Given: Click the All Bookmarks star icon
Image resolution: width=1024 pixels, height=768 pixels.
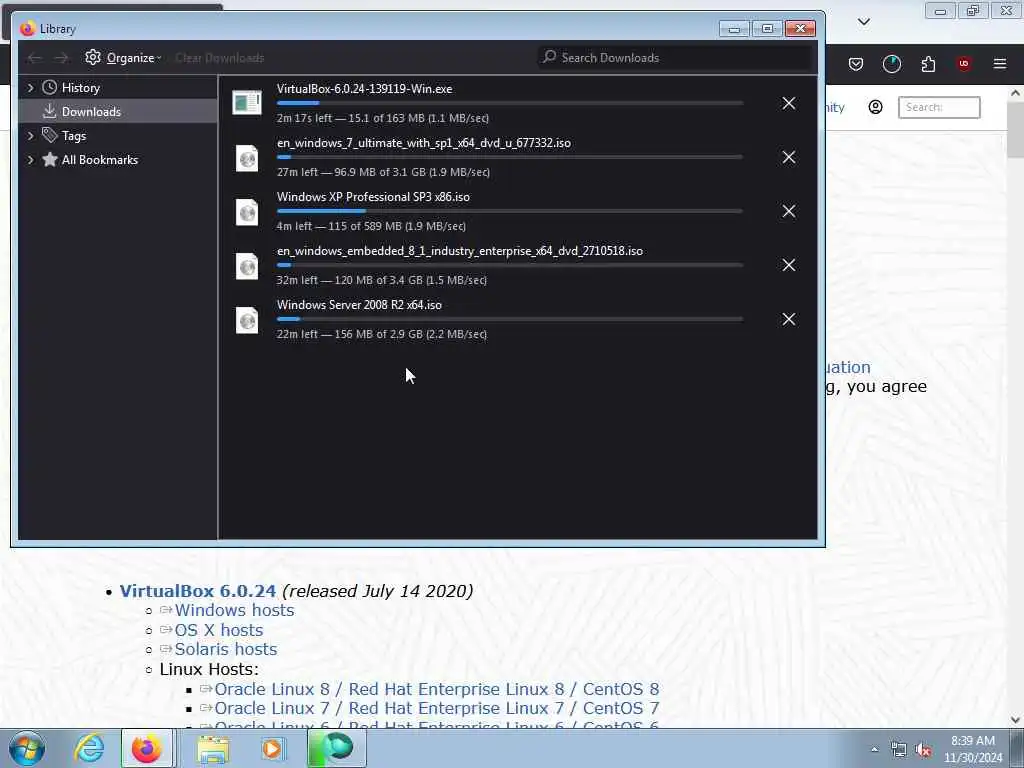Looking at the screenshot, I should 50,159.
